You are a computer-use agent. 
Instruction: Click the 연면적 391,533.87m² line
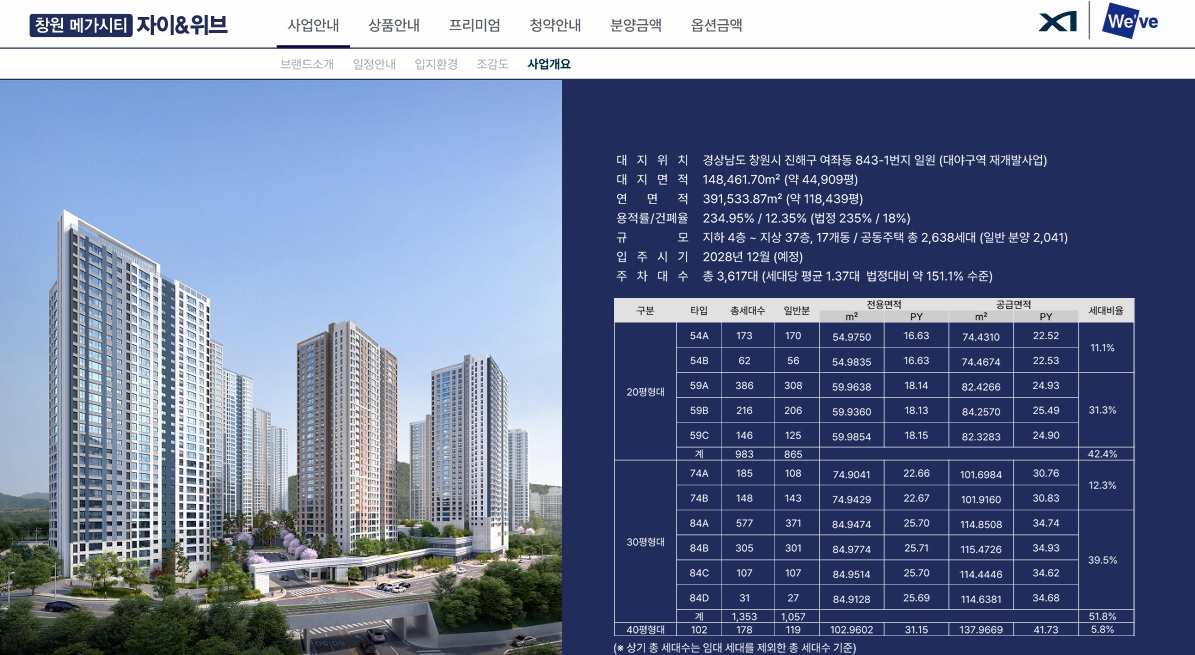coord(739,199)
